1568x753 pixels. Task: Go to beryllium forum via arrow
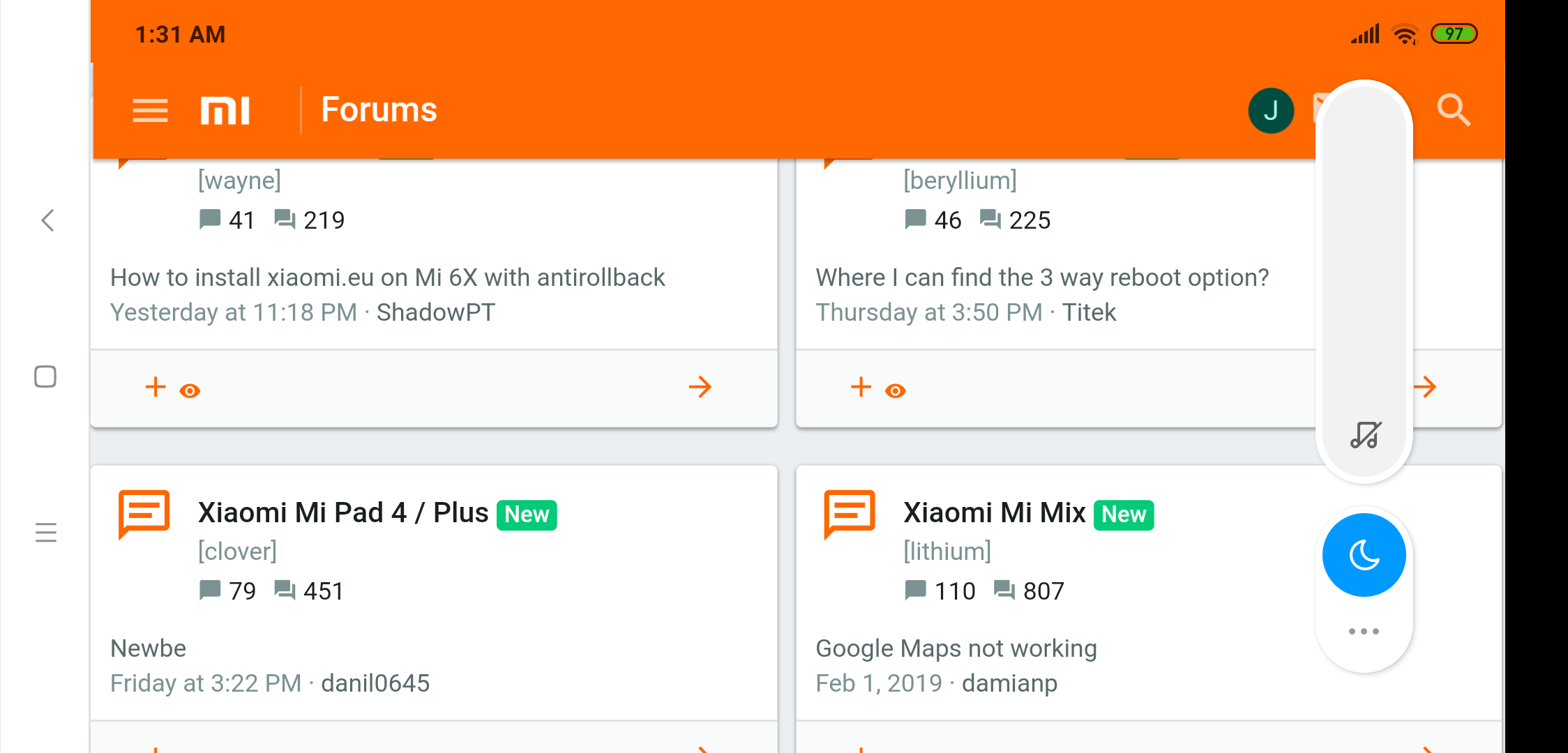click(1425, 387)
